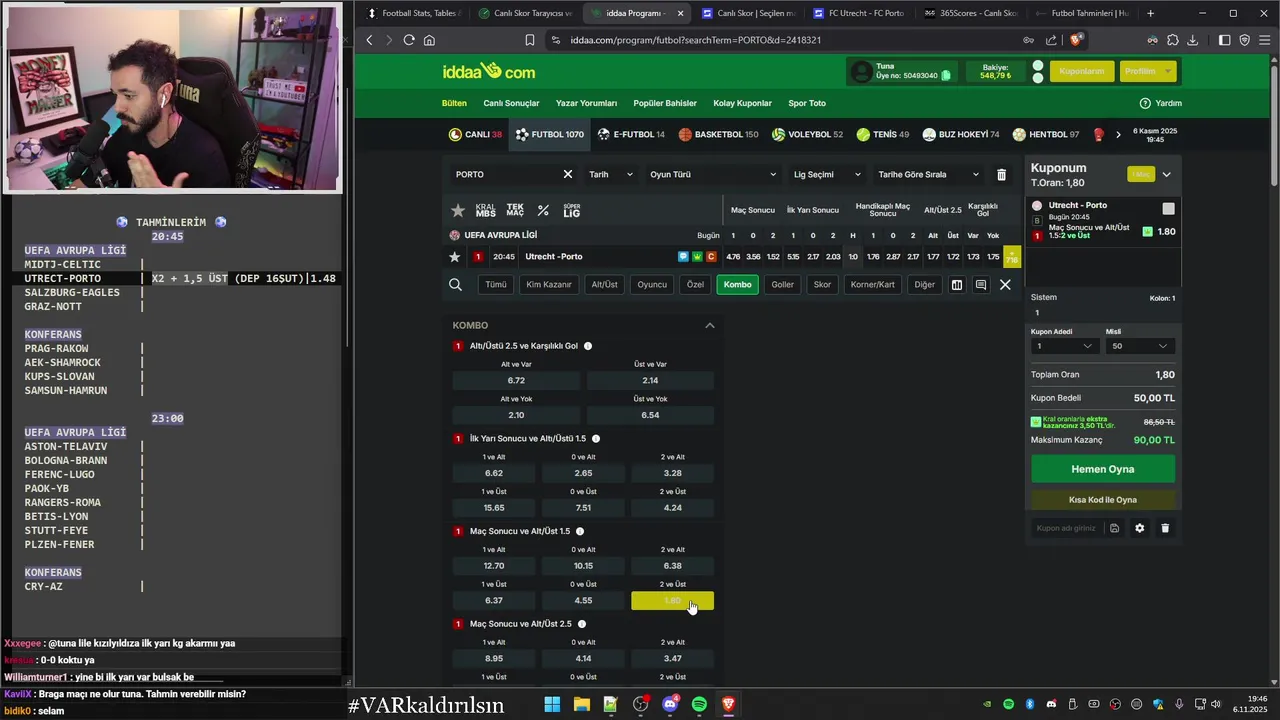The height and width of the screenshot is (720, 1280).
Task: Toggle the favorites star filter in the header
Action: click(x=458, y=210)
